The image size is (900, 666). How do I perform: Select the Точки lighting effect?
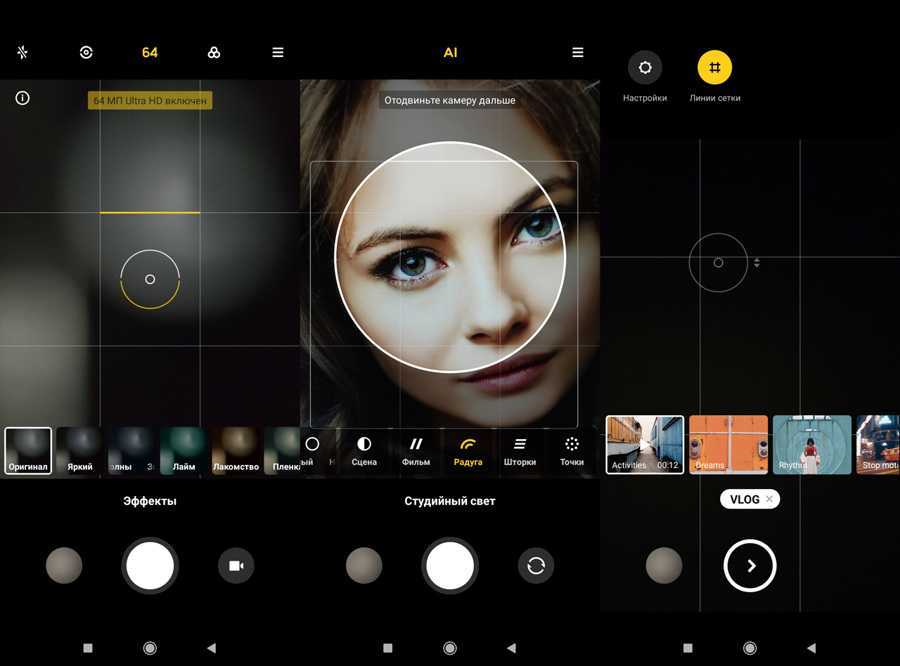click(x=572, y=449)
